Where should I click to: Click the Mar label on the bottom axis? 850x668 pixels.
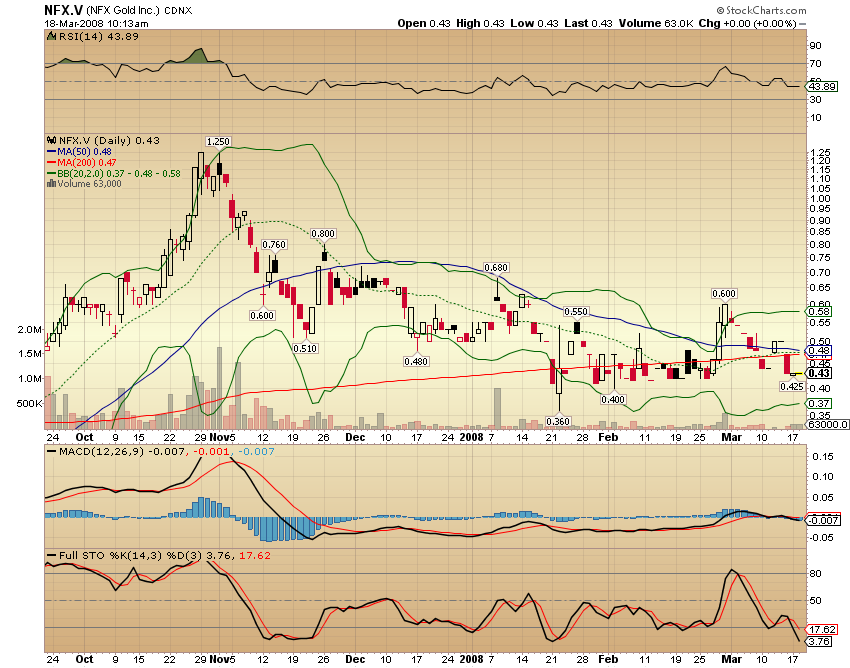(730, 438)
